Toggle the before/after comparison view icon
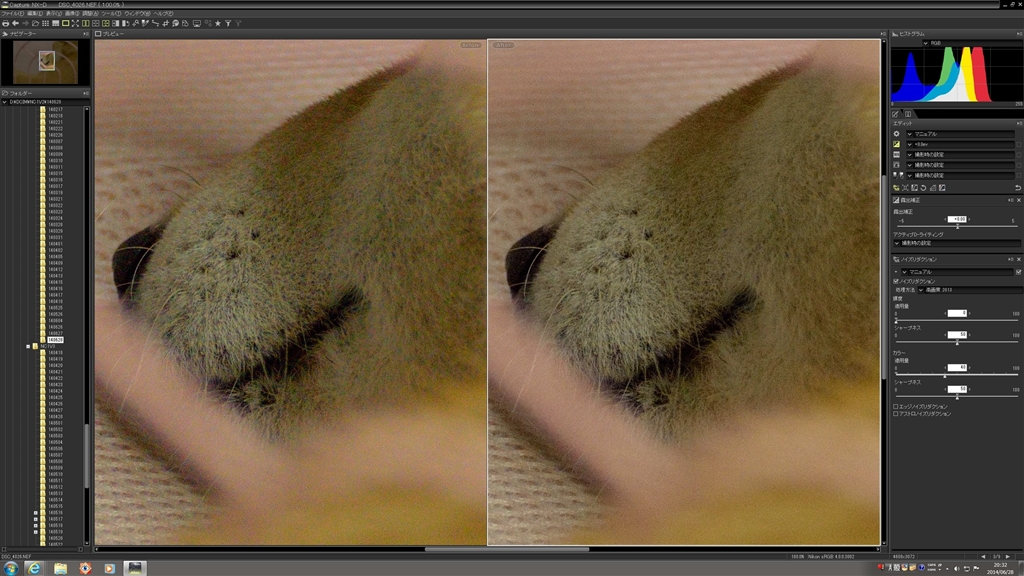1024x576 pixels. pyautogui.click(x=106, y=24)
